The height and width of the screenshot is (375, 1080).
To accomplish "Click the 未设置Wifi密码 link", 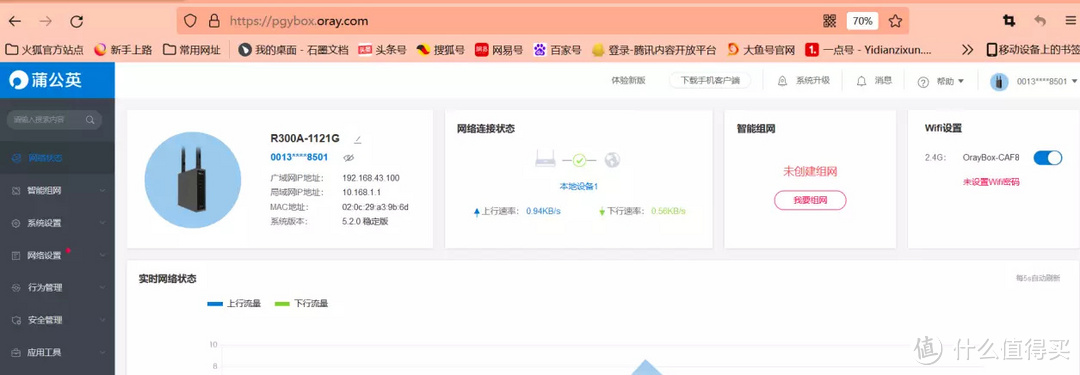I will tap(990, 182).
